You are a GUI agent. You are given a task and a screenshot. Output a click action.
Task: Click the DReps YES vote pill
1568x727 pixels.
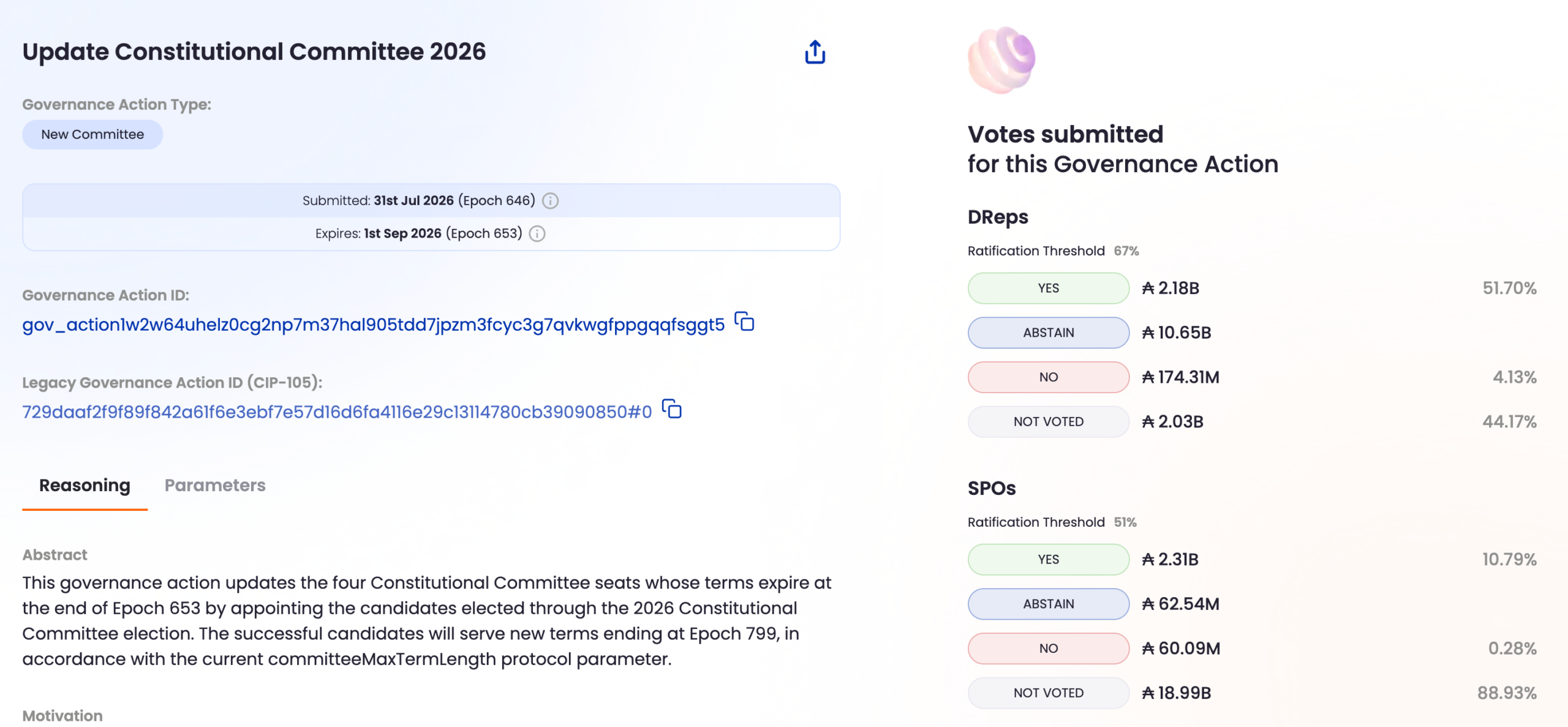coord(1048,288)
